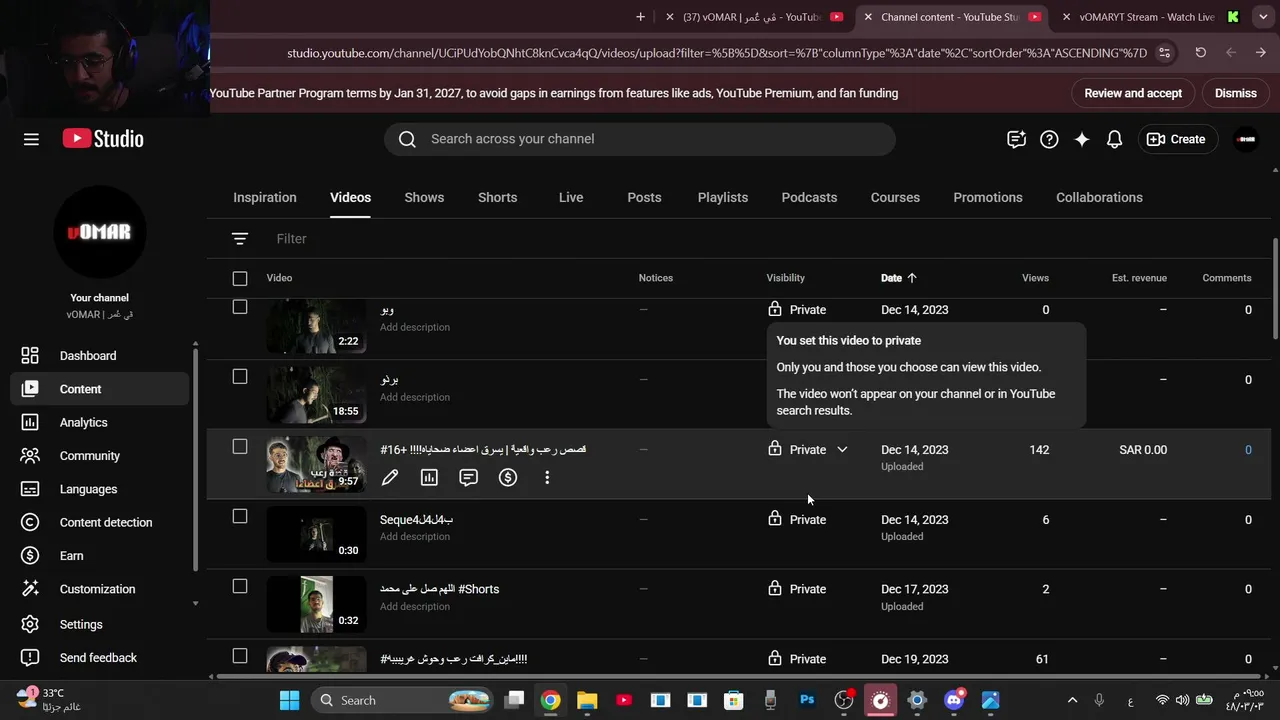Viewport: 1280px width, 720px height.
Task: Reload the page with the browser refresh icon
Action: [1201, 53]
